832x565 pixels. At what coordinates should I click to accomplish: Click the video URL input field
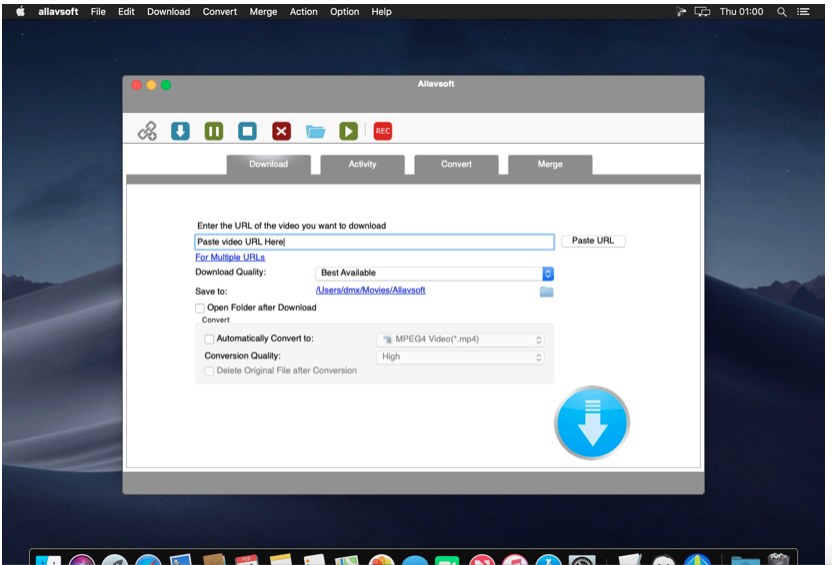click(375, 242)
